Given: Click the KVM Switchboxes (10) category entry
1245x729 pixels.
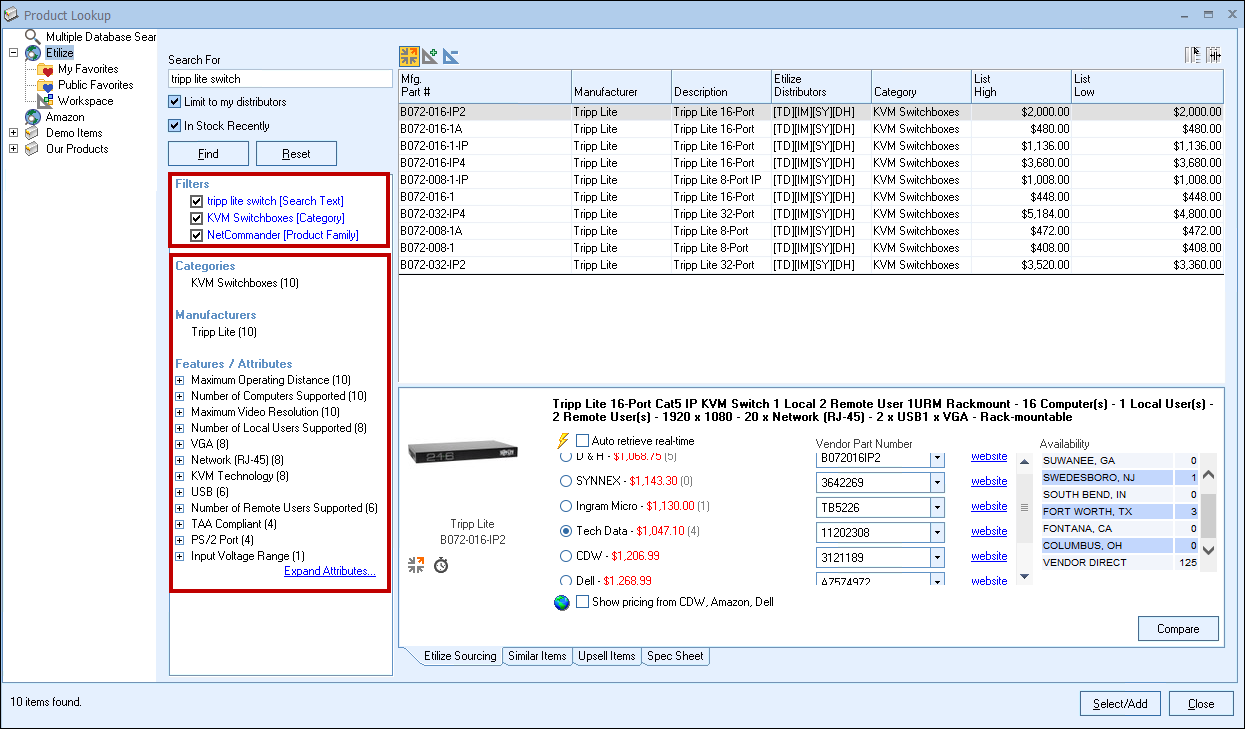Looking at the screenshot, I should [x=245, y=283].
